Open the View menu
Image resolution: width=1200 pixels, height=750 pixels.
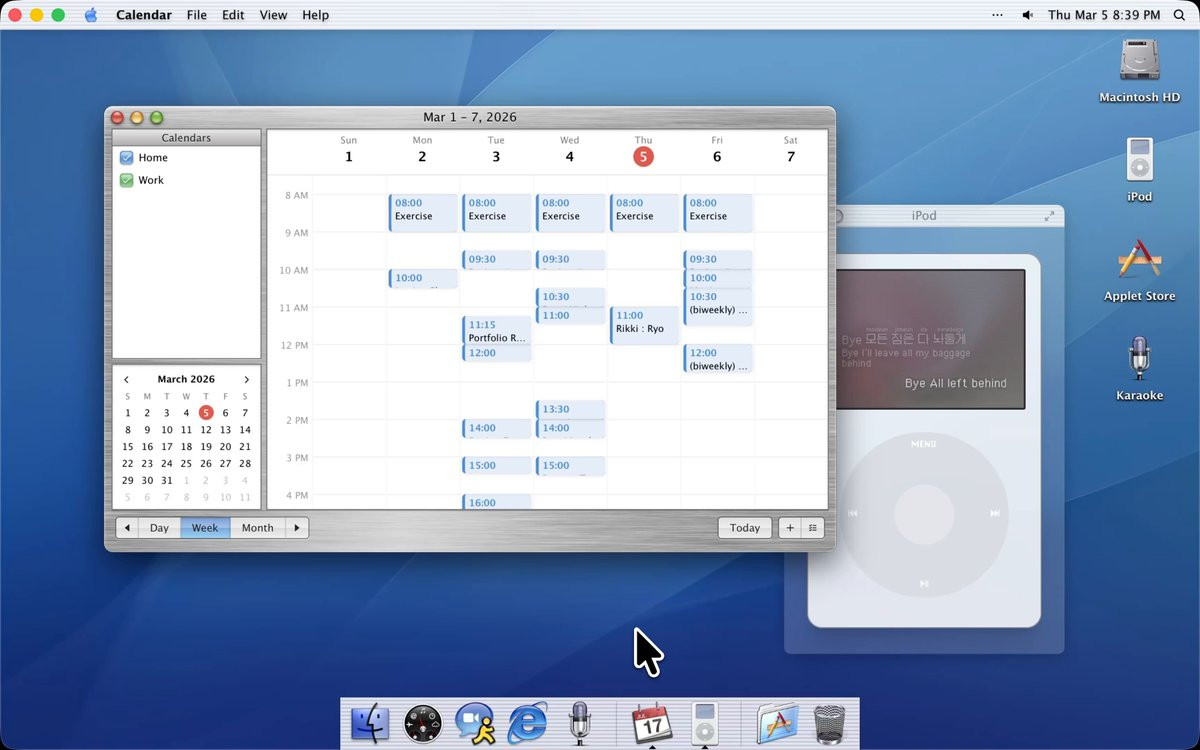coord(273,15)
